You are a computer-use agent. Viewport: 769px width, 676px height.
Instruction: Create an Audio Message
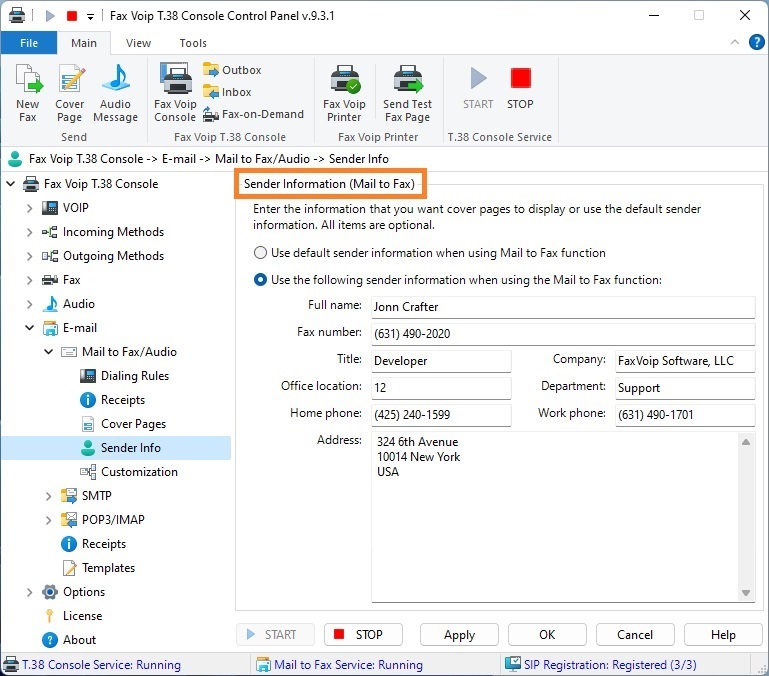(116, 93)
